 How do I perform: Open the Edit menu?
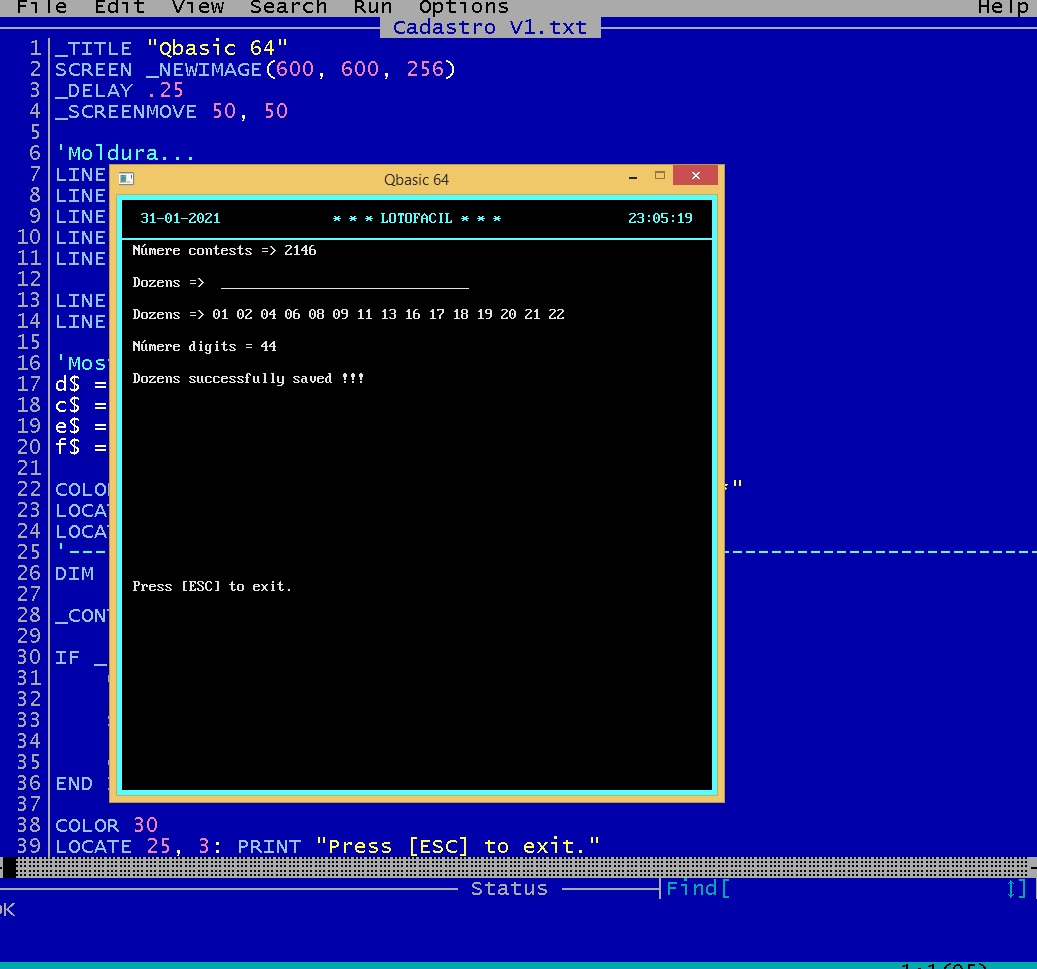pos(119,8)
